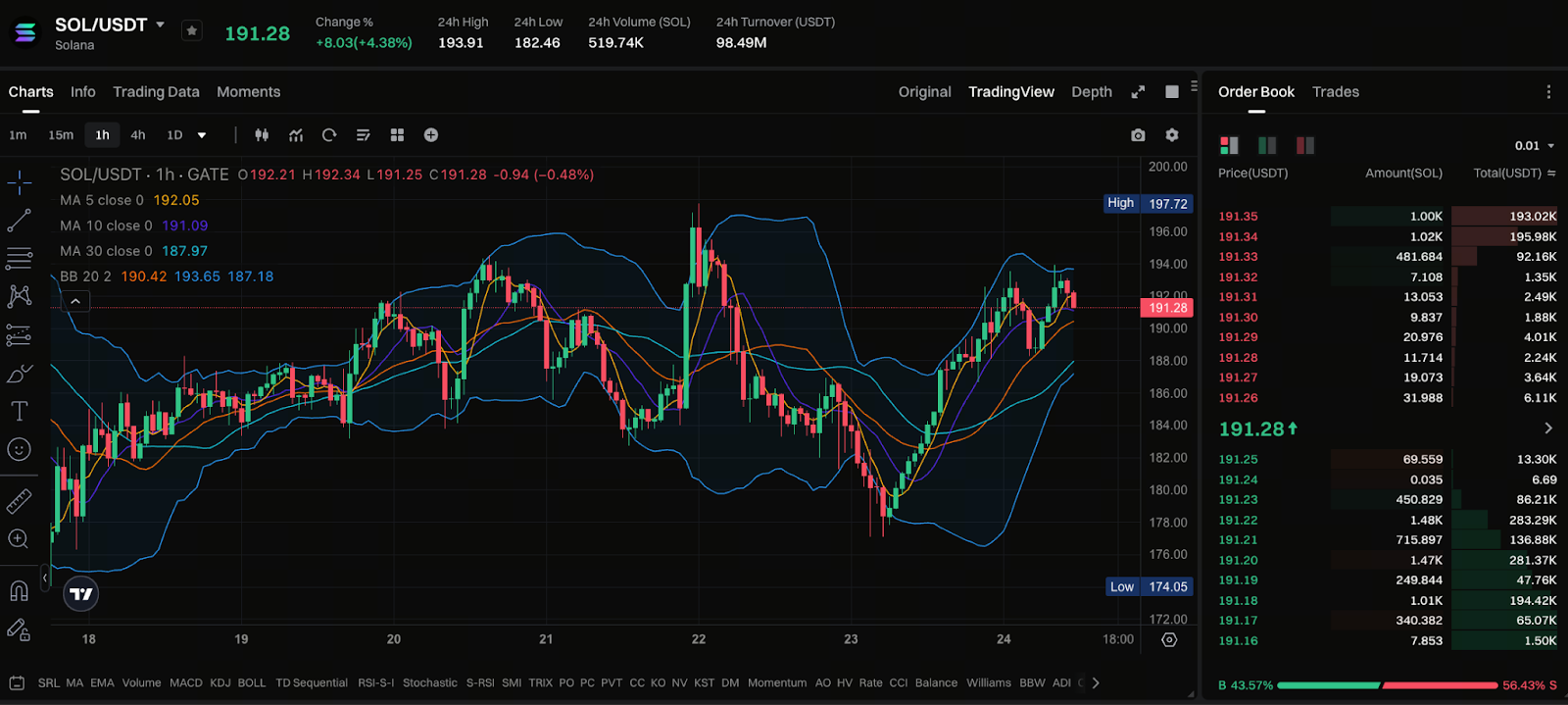Open the Trading Data tab
Image resolution: width=1568 pixels, height=705 pixels.
tap(156, 92)
